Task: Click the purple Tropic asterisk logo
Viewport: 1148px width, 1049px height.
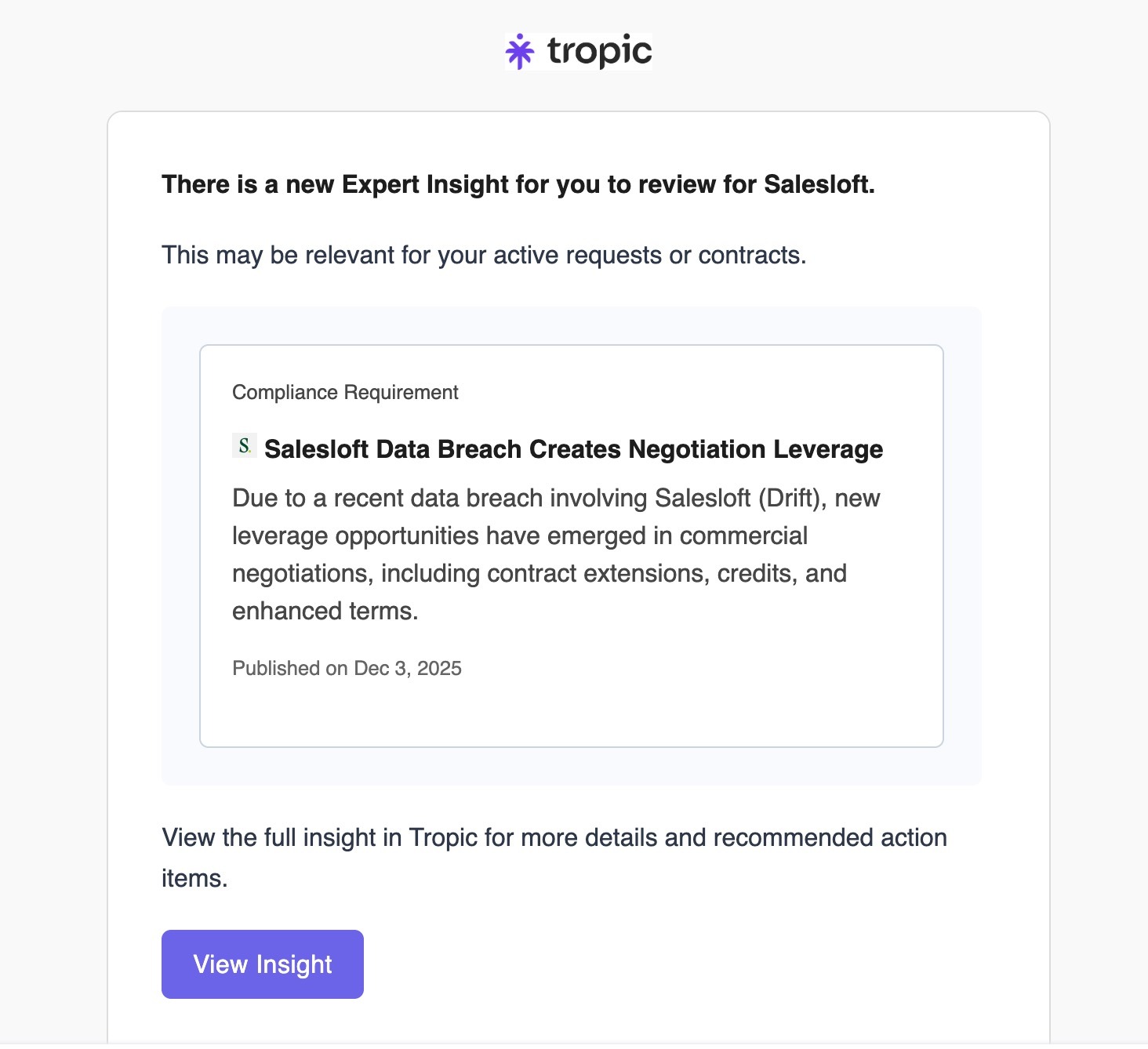Action: pos(520,52)
